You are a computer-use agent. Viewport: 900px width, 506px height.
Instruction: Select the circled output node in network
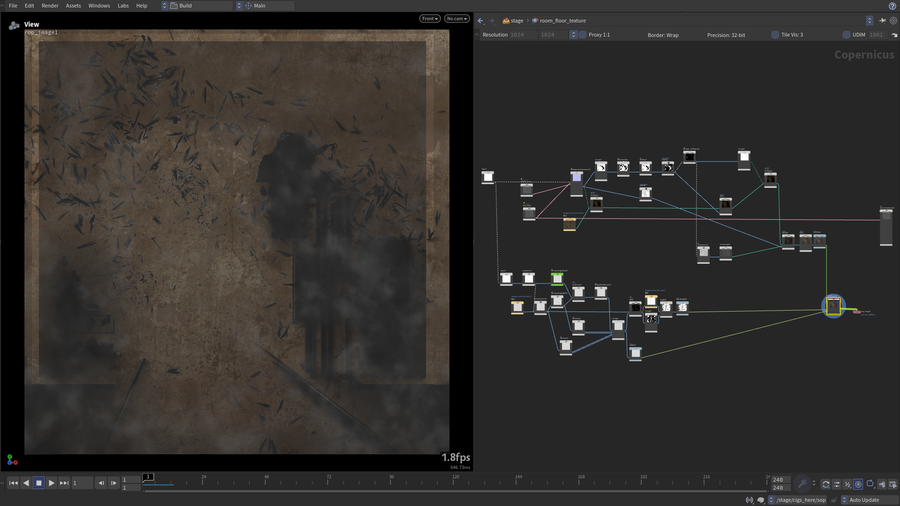833,306
